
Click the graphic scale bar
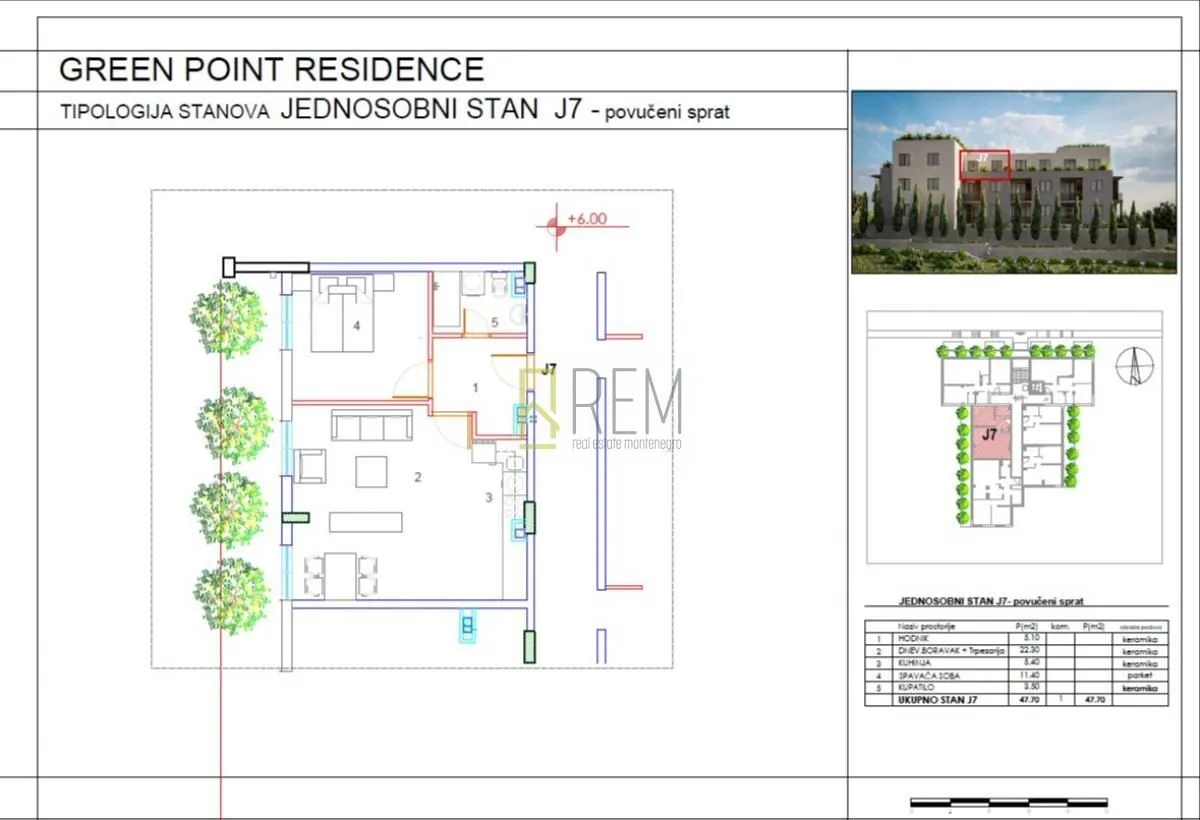pos(1008,802)
